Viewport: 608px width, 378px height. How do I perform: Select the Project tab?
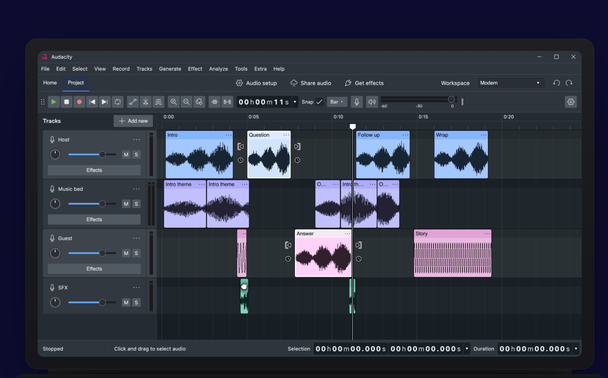[76, 83]
